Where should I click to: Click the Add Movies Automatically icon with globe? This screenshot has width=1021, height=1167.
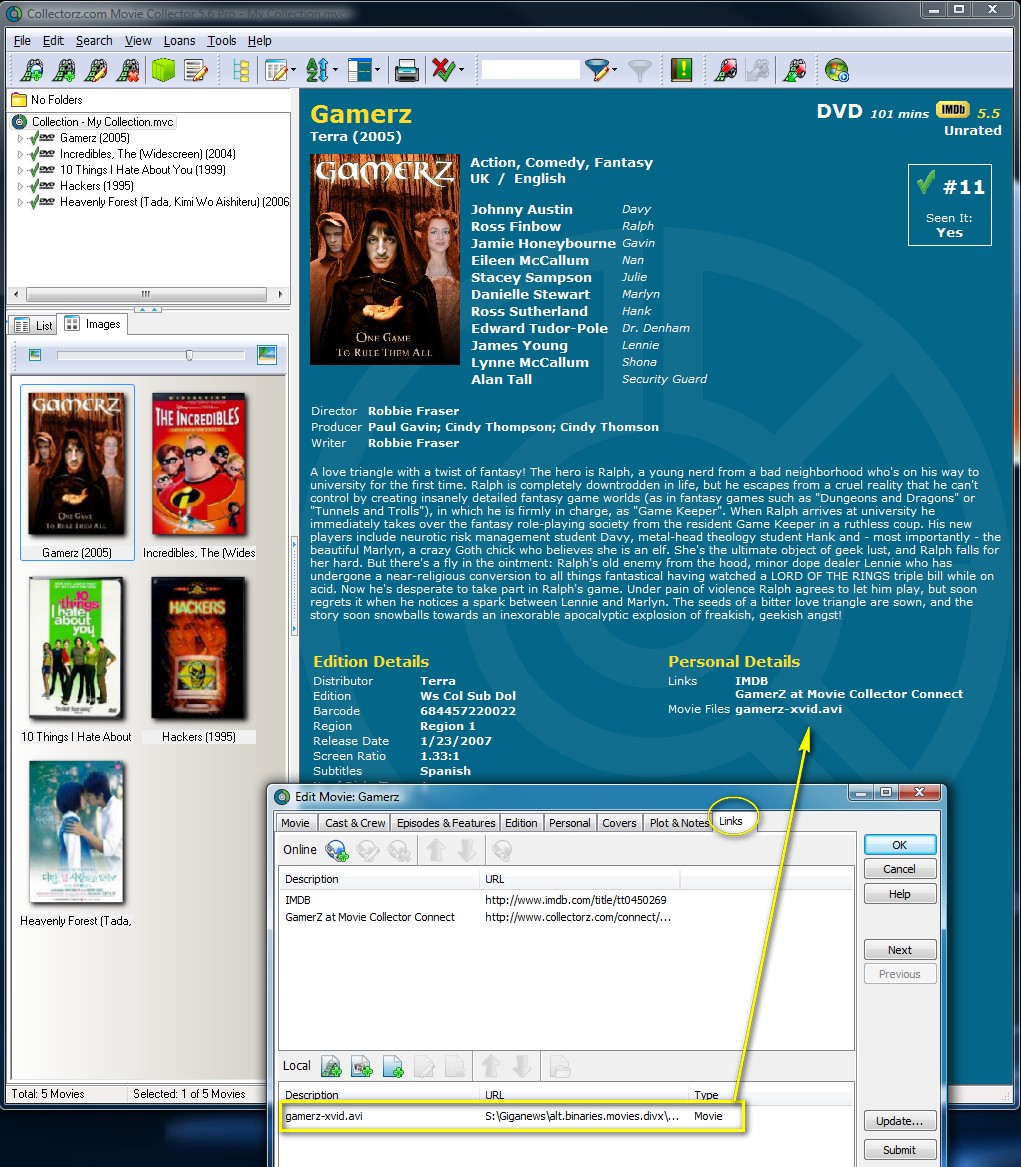point(32,70)
